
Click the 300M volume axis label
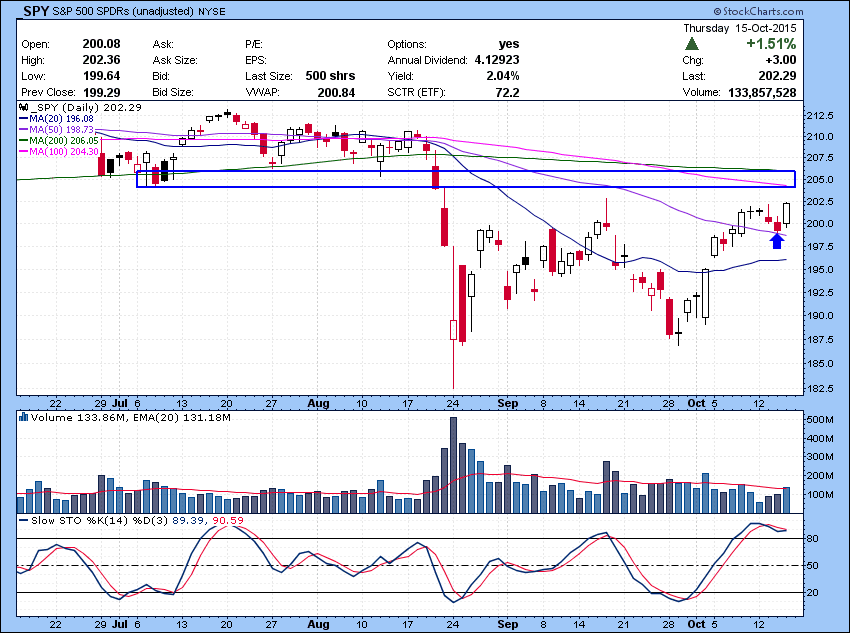pyautogui.click(x=820, y=457)
